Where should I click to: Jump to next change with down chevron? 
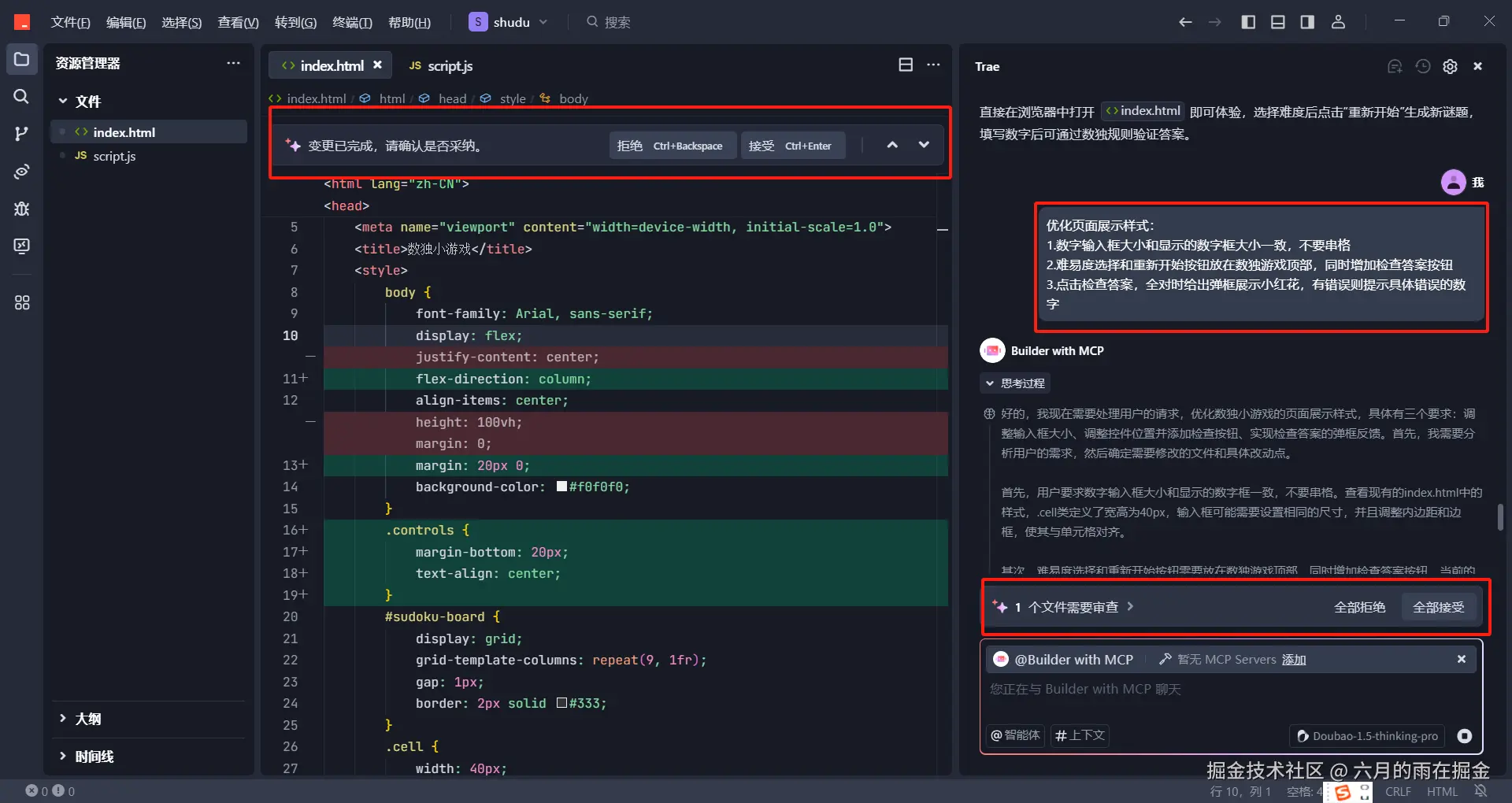pos(924,145)
